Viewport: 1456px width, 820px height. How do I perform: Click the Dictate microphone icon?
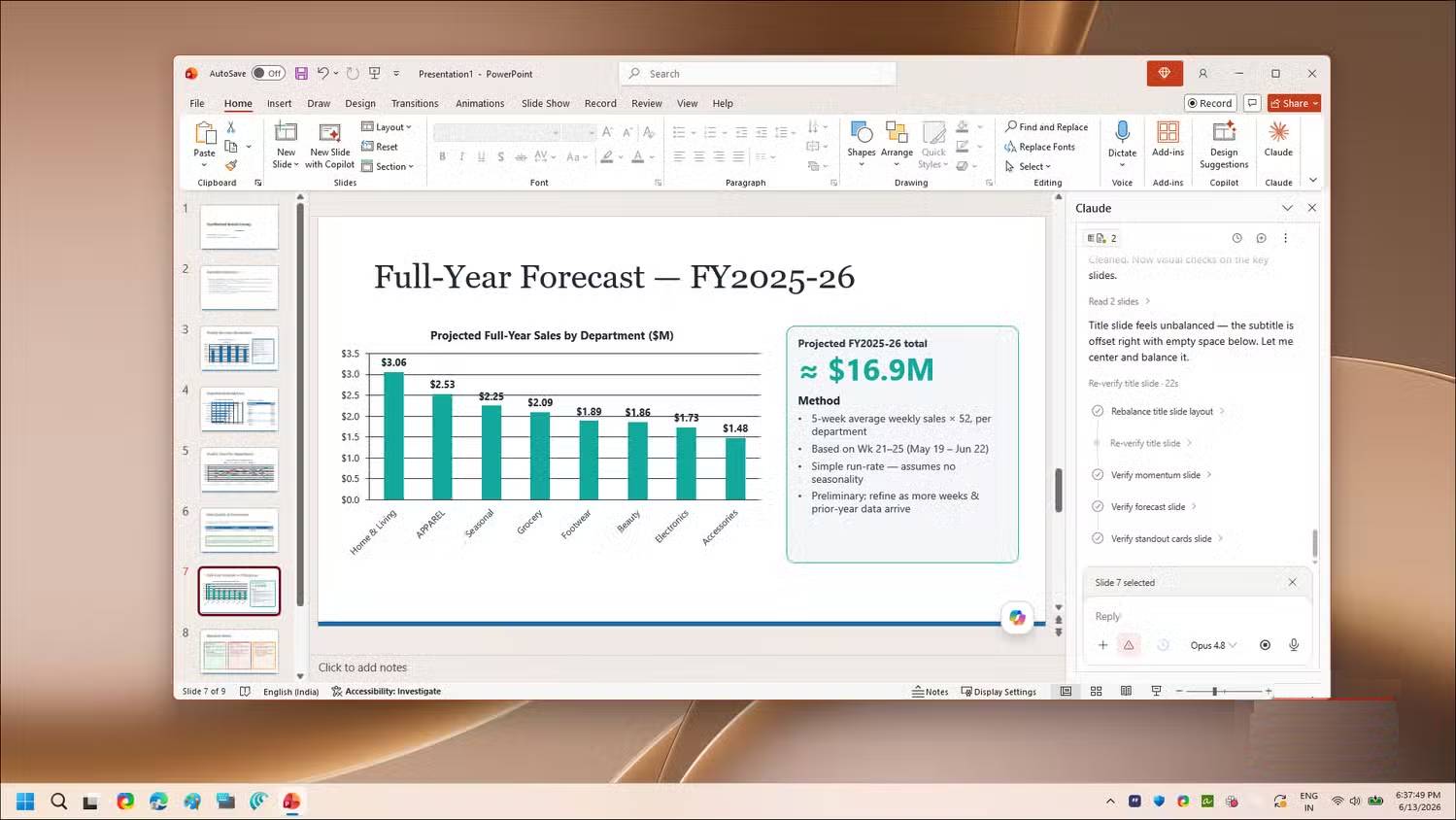coord(1122,132)
